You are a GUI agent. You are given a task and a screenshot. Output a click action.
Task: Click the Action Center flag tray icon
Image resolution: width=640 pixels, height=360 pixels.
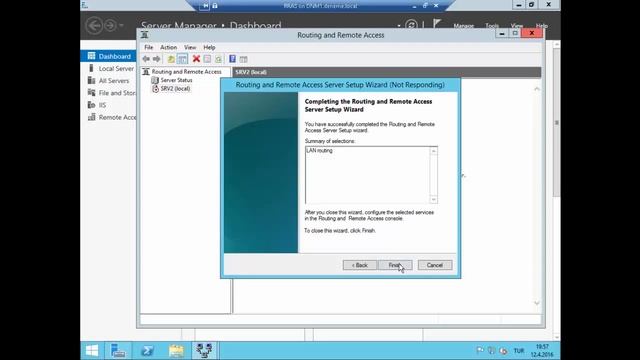480,351
